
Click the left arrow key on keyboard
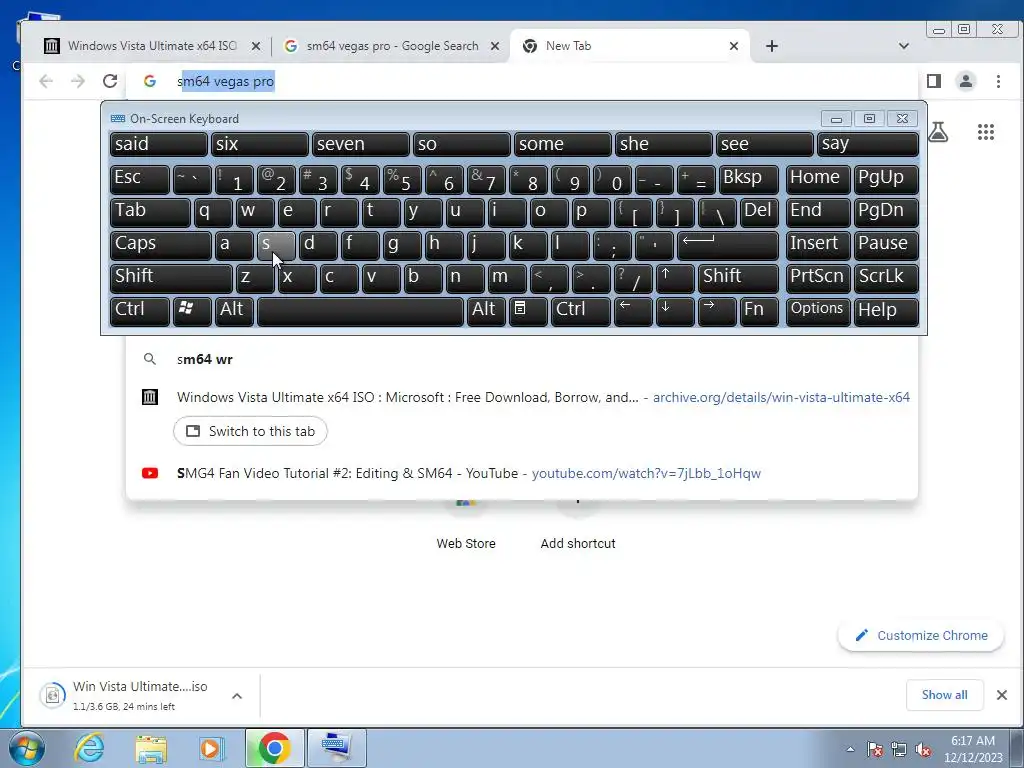pos(633,311)
